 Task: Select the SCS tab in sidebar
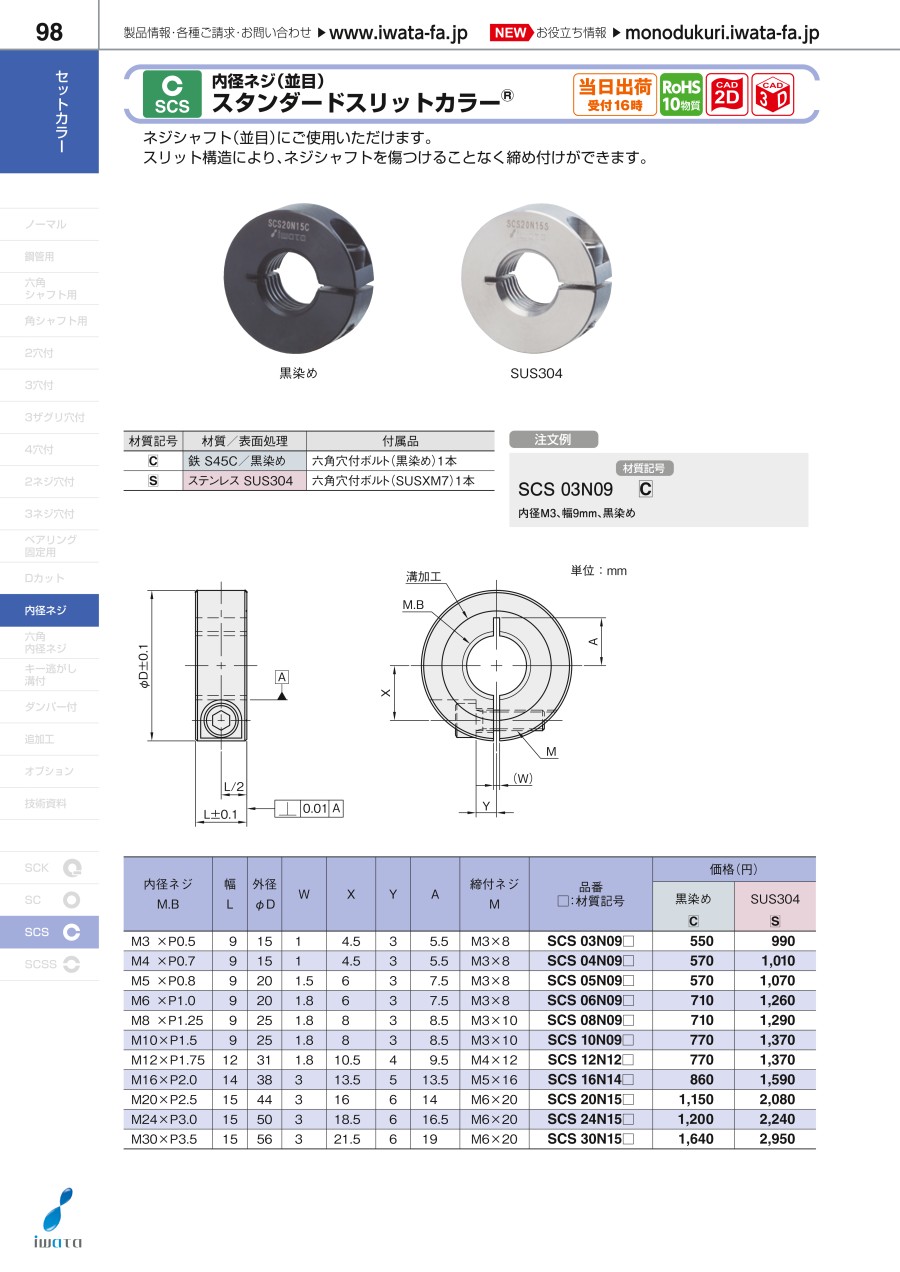coord(49,932)
